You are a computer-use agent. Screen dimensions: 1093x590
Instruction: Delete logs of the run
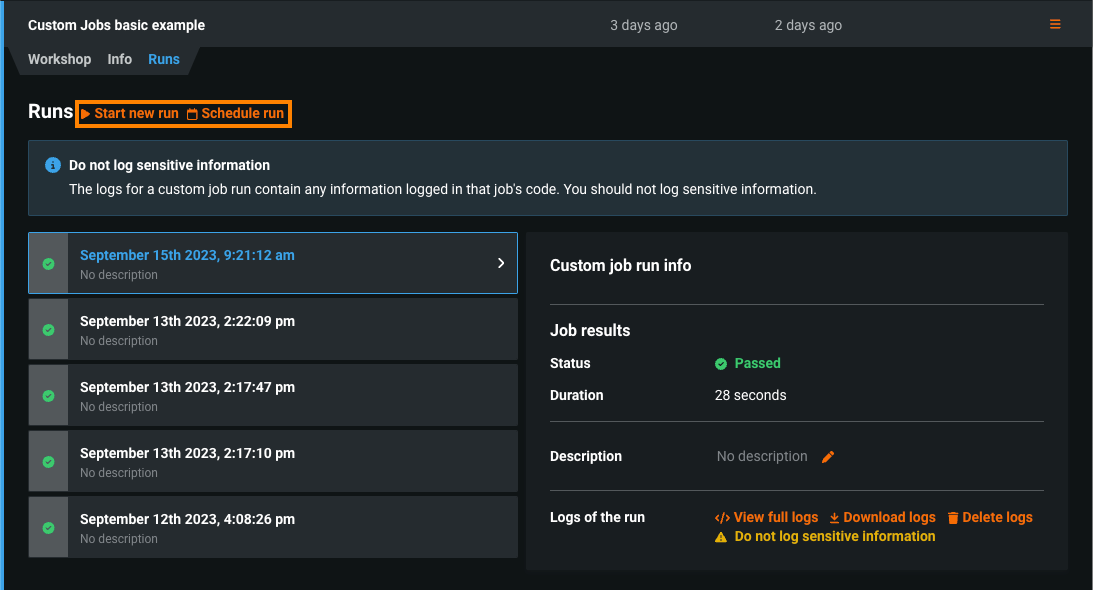point(990,518)
